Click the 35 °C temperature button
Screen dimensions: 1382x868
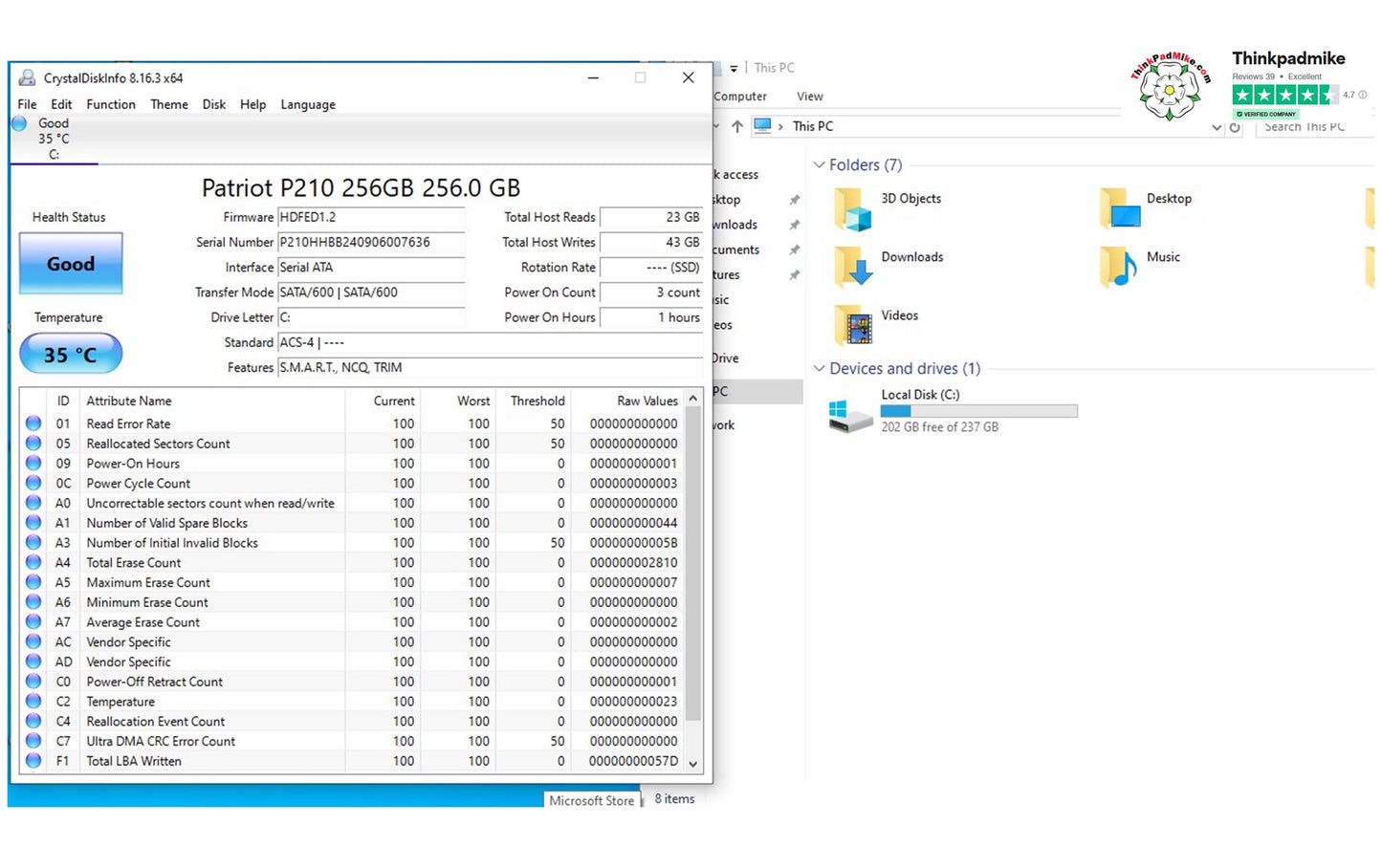[x=71, y=354]
